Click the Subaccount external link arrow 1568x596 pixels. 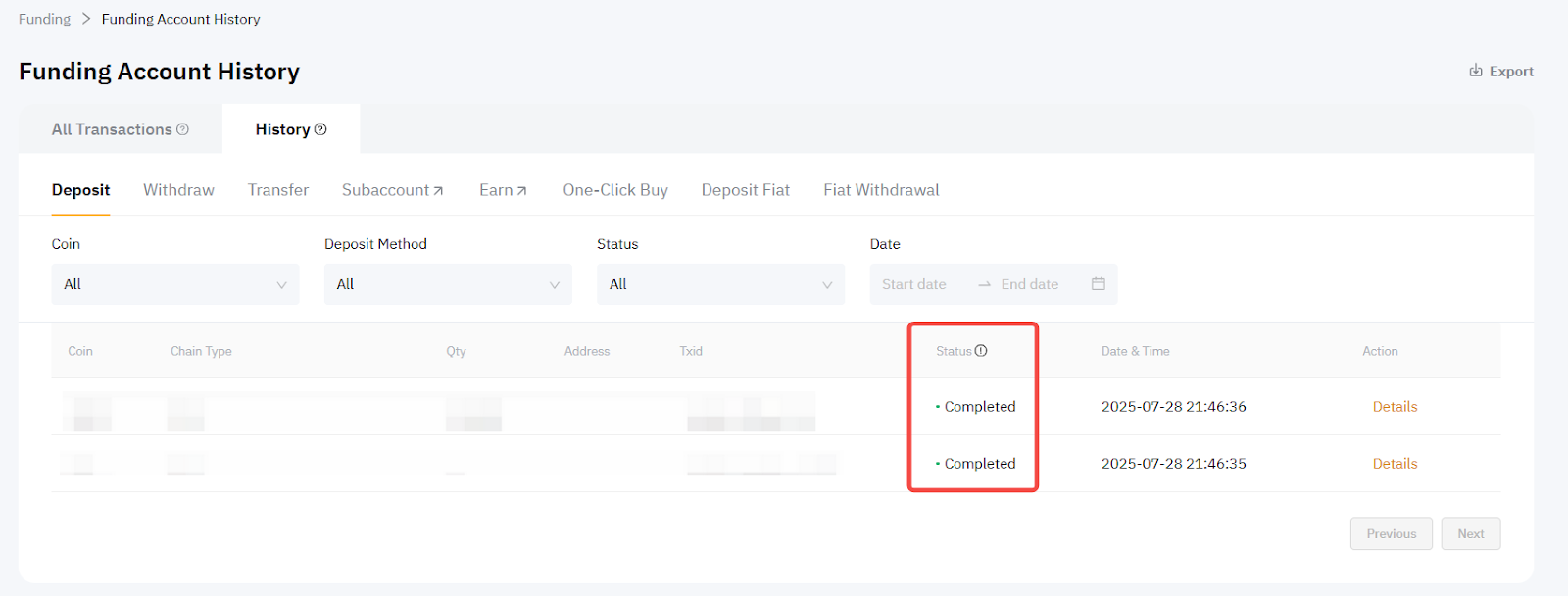[x=438, y=191]
